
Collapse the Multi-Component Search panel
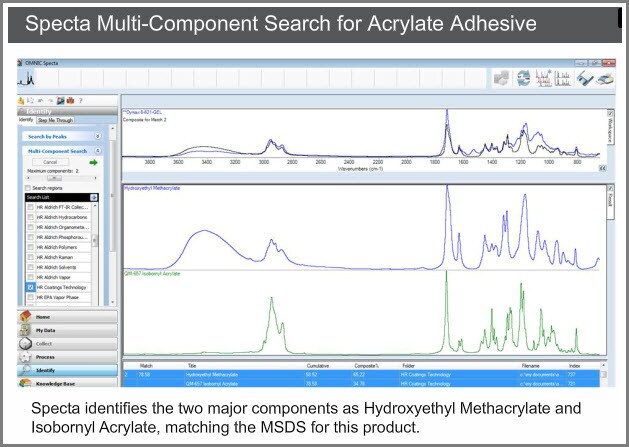[x=97, y=150]
